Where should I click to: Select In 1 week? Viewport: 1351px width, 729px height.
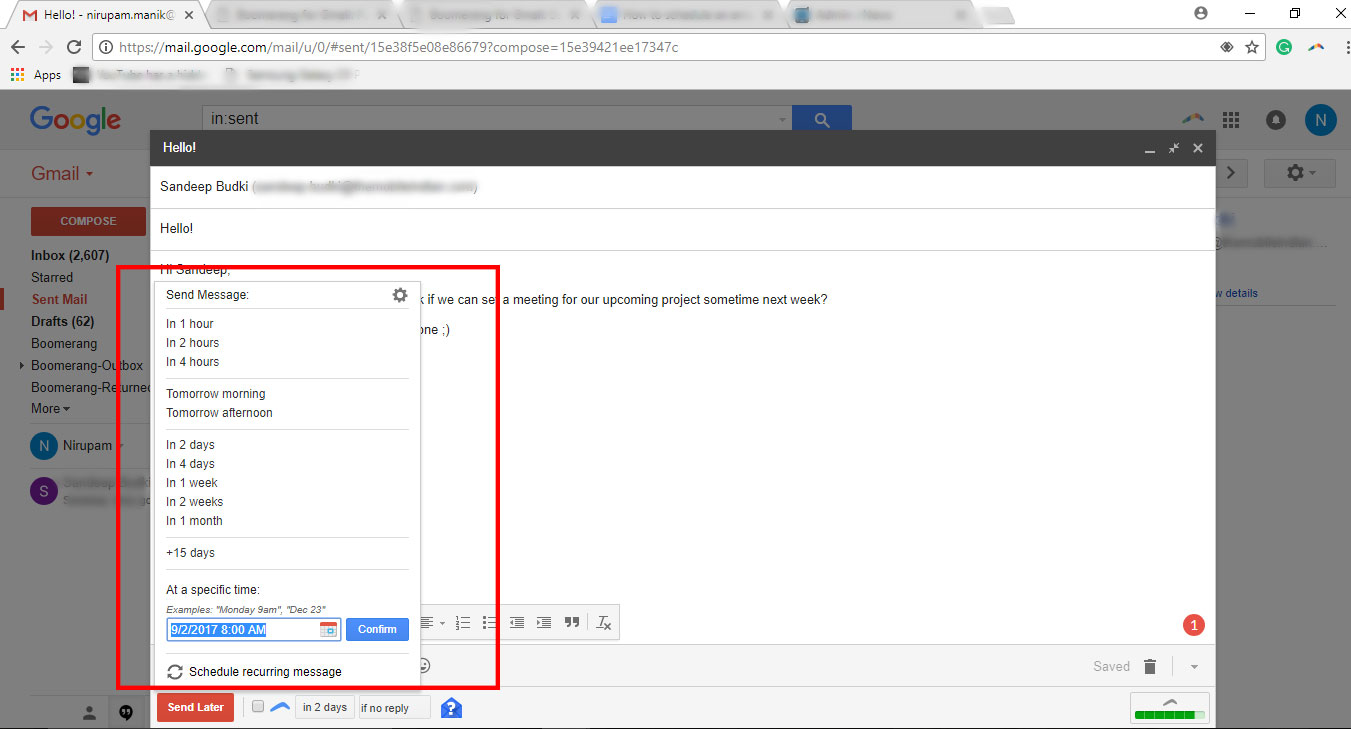coord(192,483)
